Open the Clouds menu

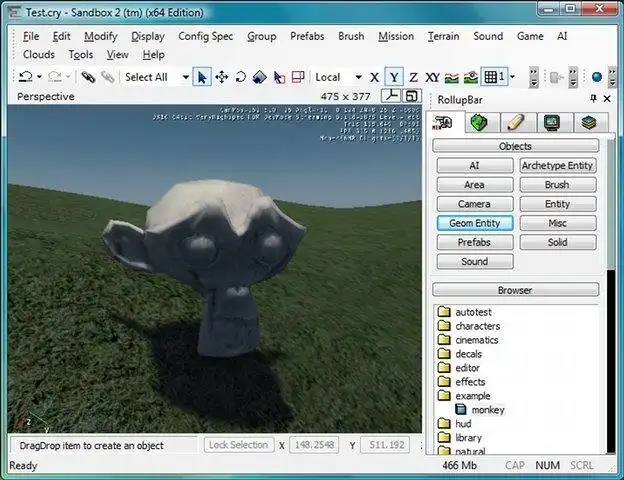click(x=39, y=55)
